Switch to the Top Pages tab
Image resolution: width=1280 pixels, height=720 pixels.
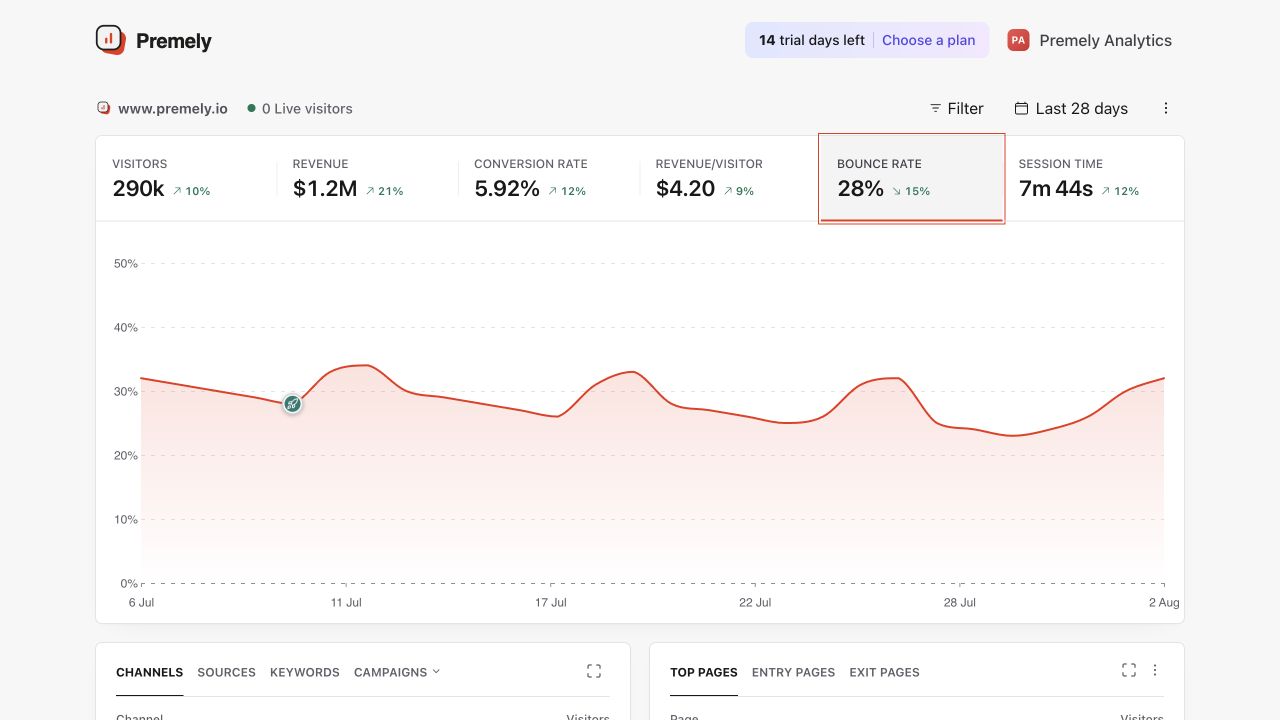tap(704, 672)
